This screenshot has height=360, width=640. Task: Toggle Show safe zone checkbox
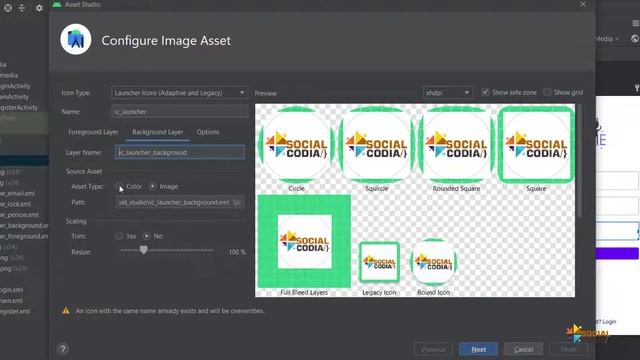coord(485,92)
